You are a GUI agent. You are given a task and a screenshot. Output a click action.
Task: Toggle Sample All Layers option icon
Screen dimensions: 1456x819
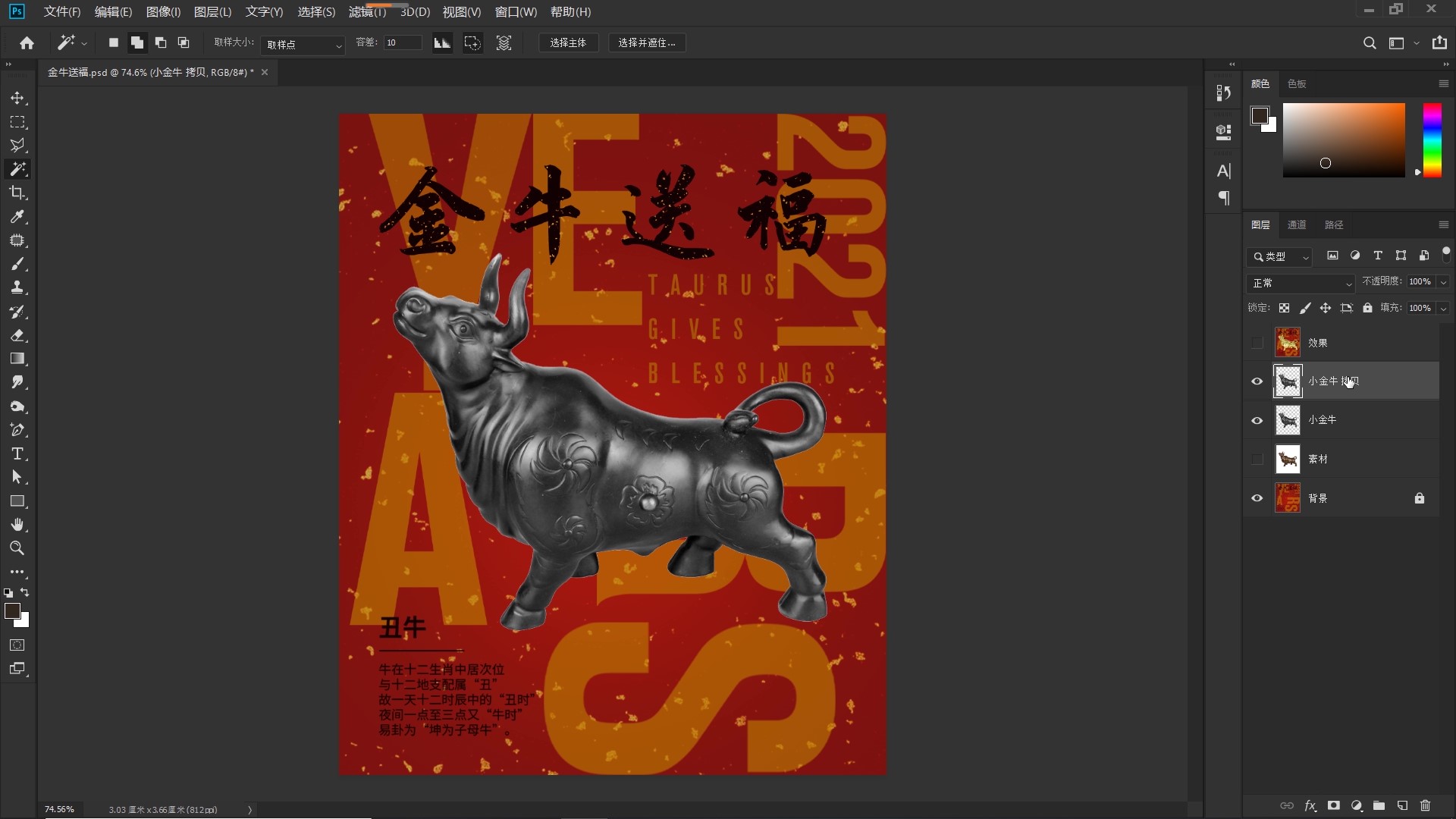click(504, 43)
